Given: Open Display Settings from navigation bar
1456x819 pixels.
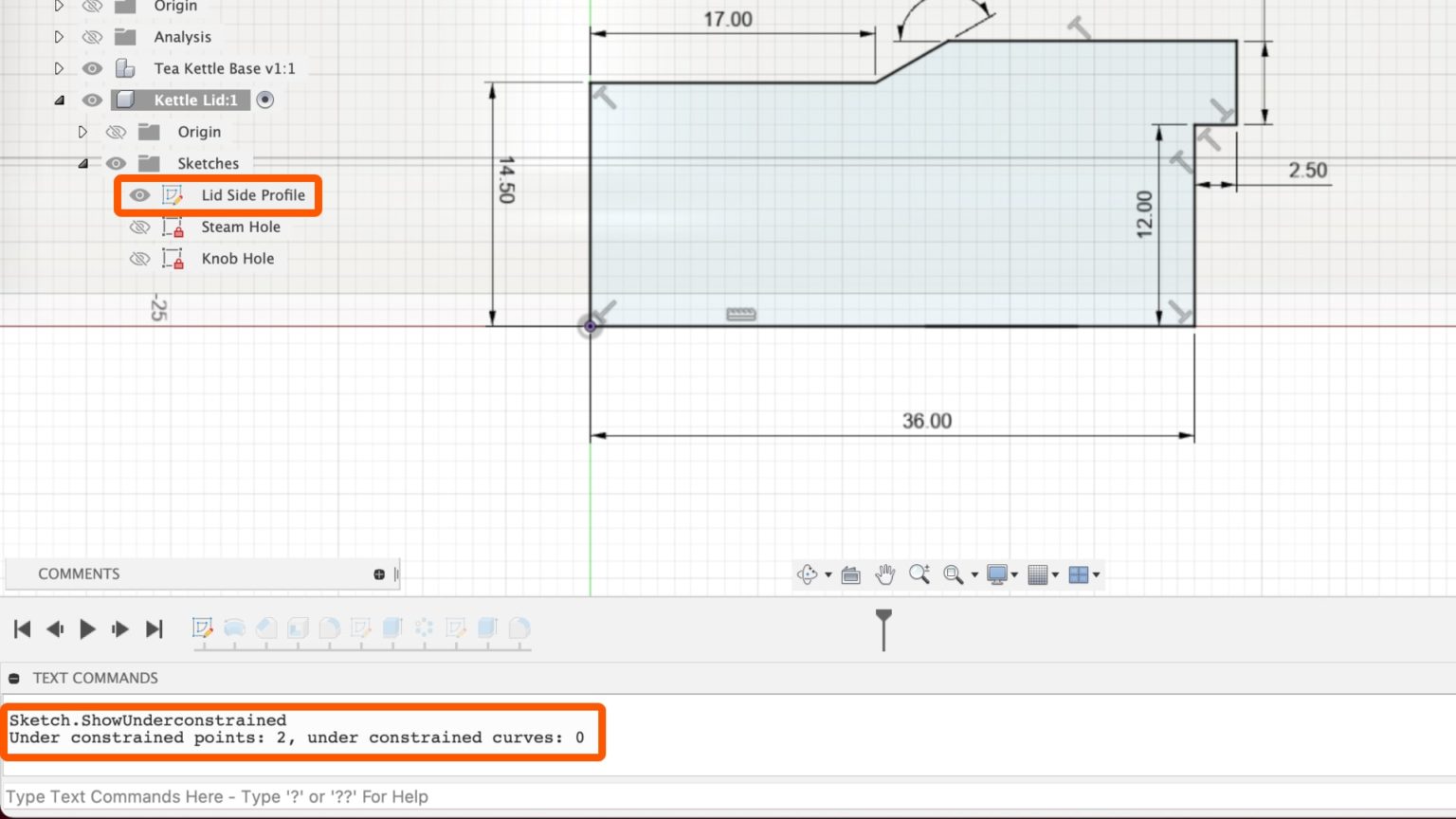Looking at the screenshot, I should coord(995,573).
